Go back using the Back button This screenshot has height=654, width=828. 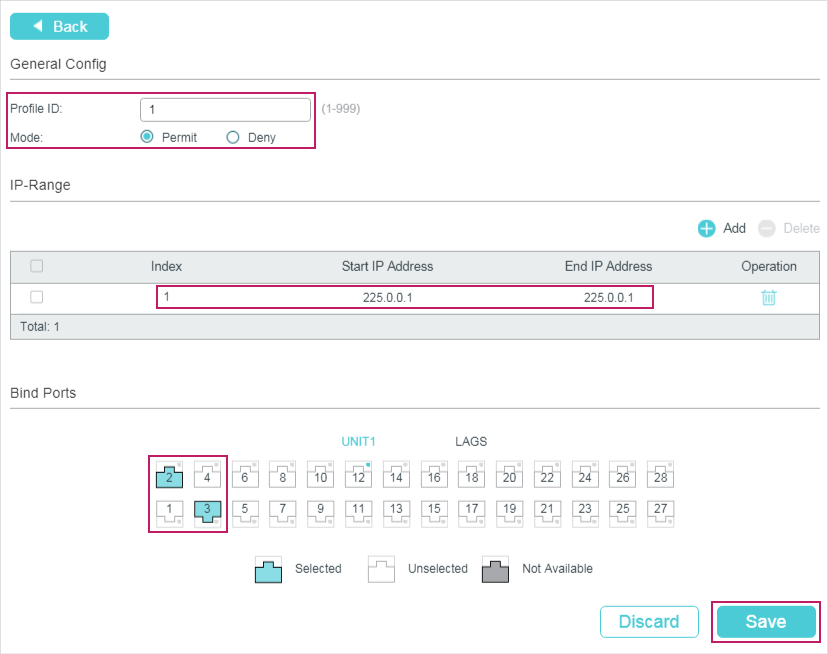tap(59, 26)
